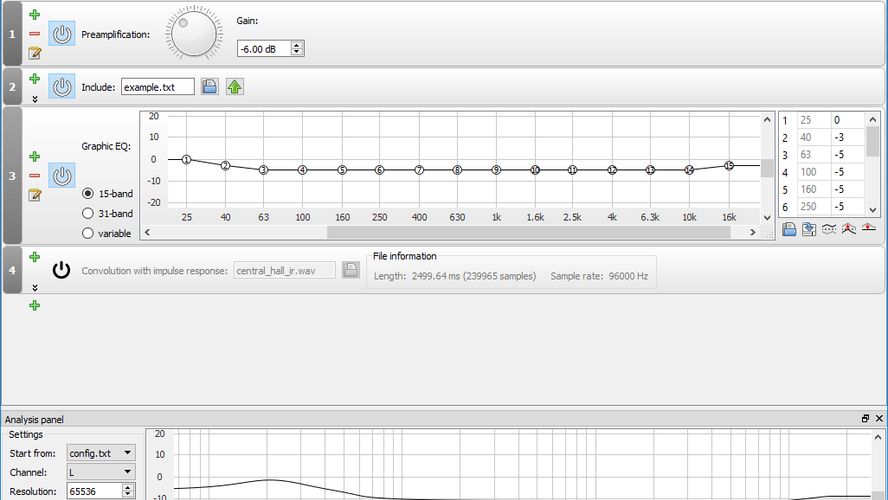Edit the Graphic EQ filter as text
This screenshot has width=888, height=500.
35,195
